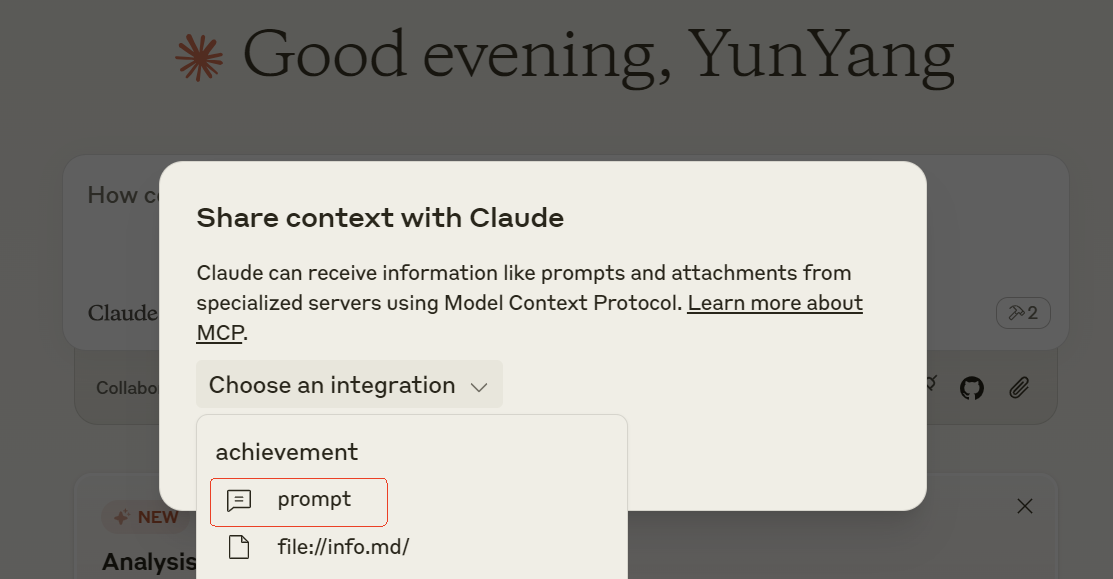1113x579 pixels.
Task: Open the MCP tools badge showing 2
Action: tap(1023, 313)
